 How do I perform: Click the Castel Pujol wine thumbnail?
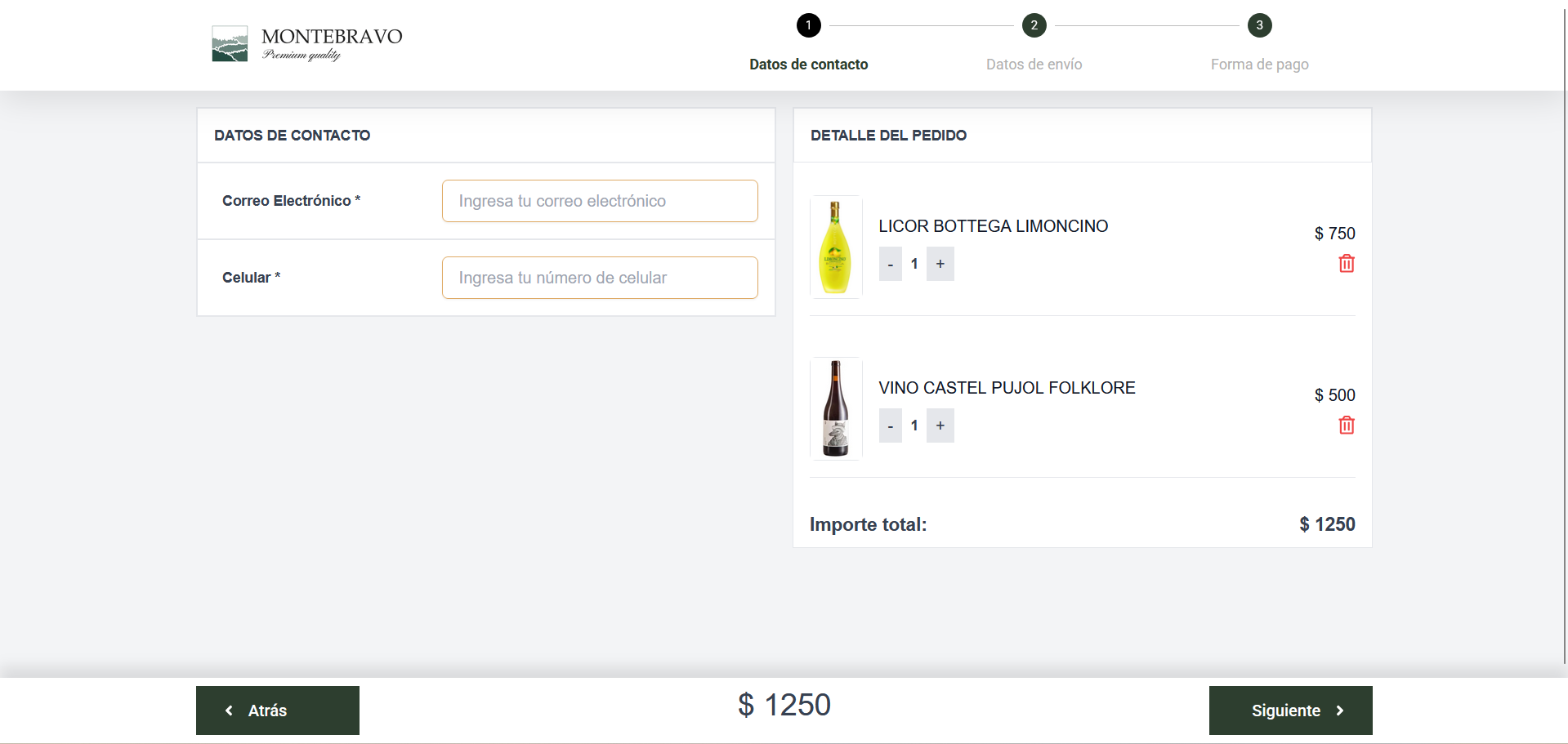[835, 408]
